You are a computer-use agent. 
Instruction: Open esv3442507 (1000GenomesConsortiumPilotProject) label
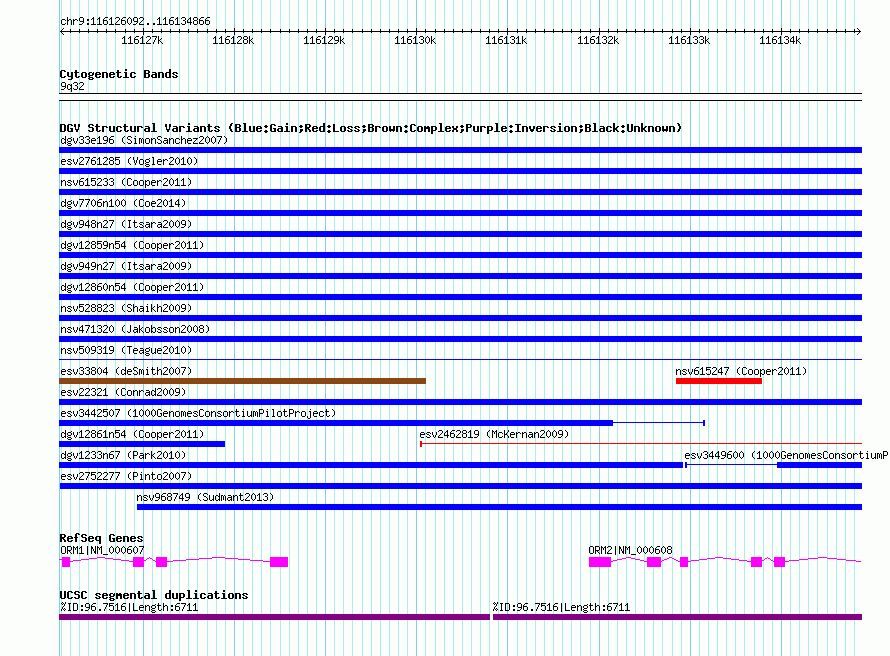coord(198,413)
